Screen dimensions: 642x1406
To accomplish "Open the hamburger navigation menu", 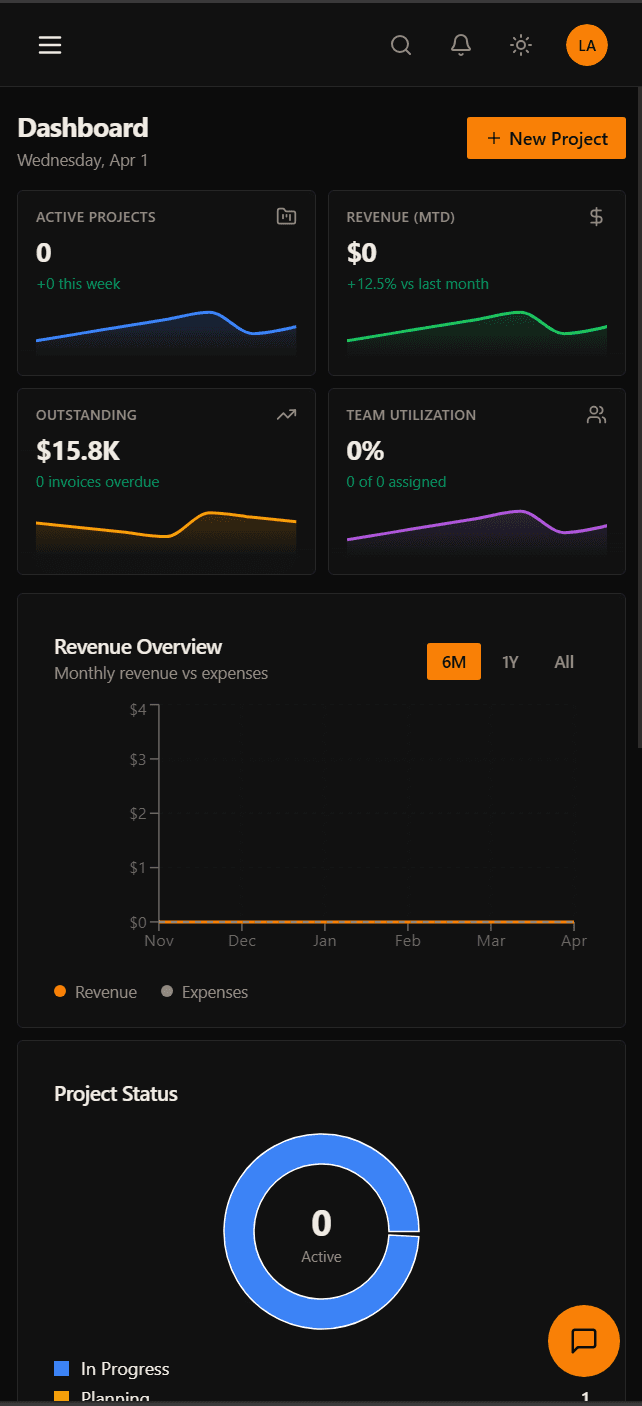I will [50, 45].
